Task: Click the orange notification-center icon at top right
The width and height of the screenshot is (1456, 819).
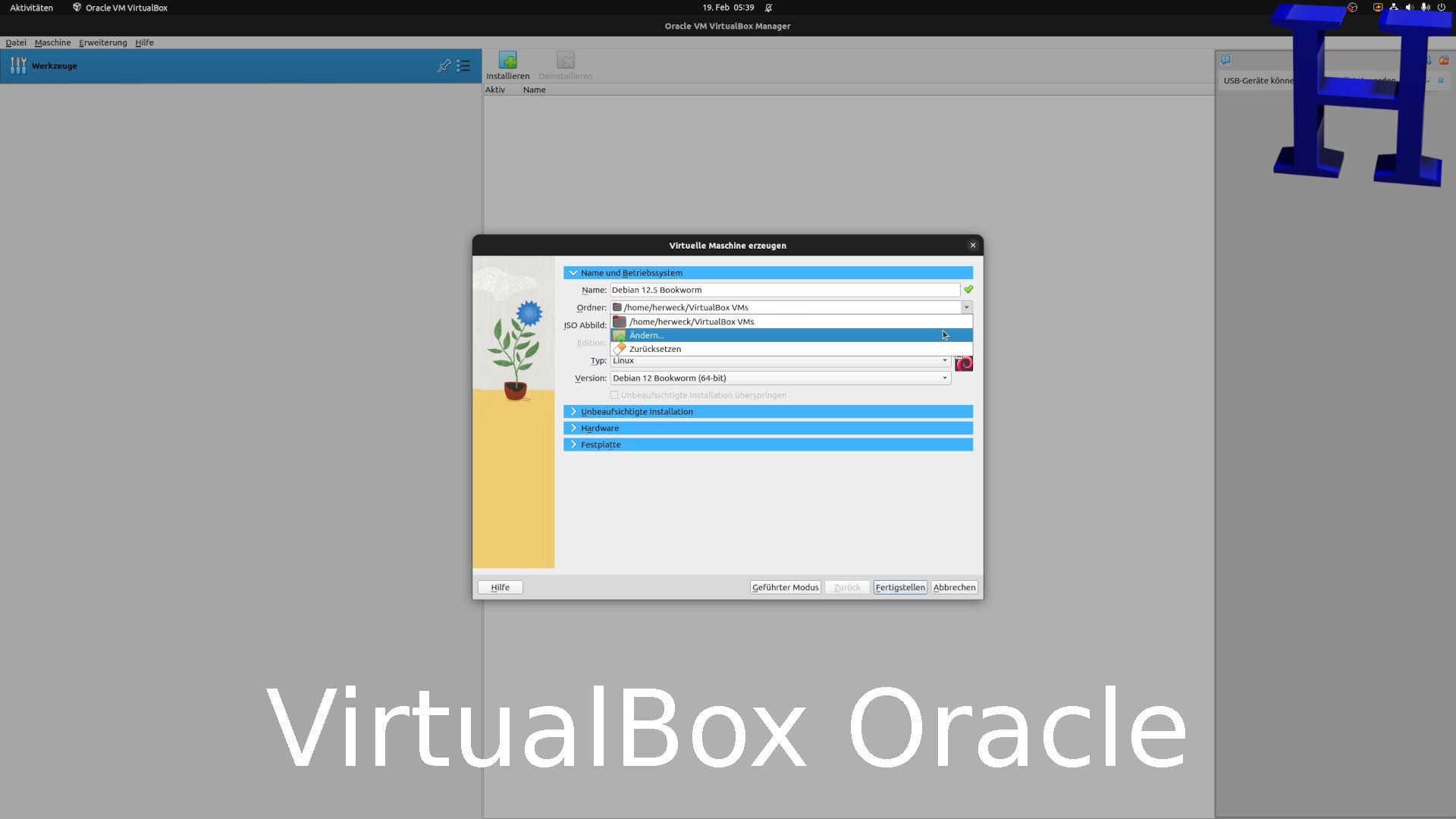Action: [1444, 60]
